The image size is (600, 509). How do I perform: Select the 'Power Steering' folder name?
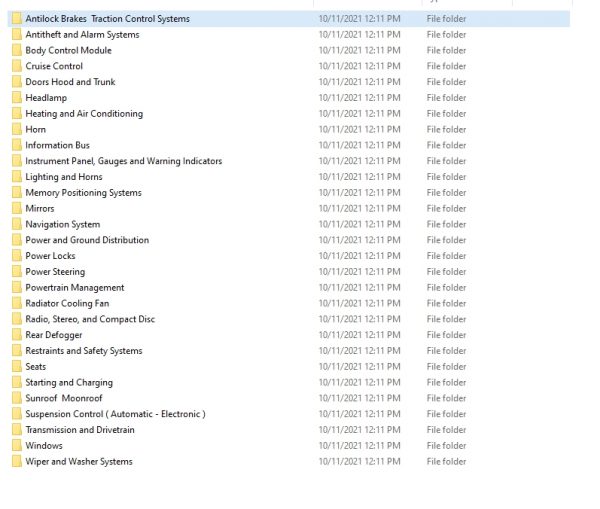55,272
